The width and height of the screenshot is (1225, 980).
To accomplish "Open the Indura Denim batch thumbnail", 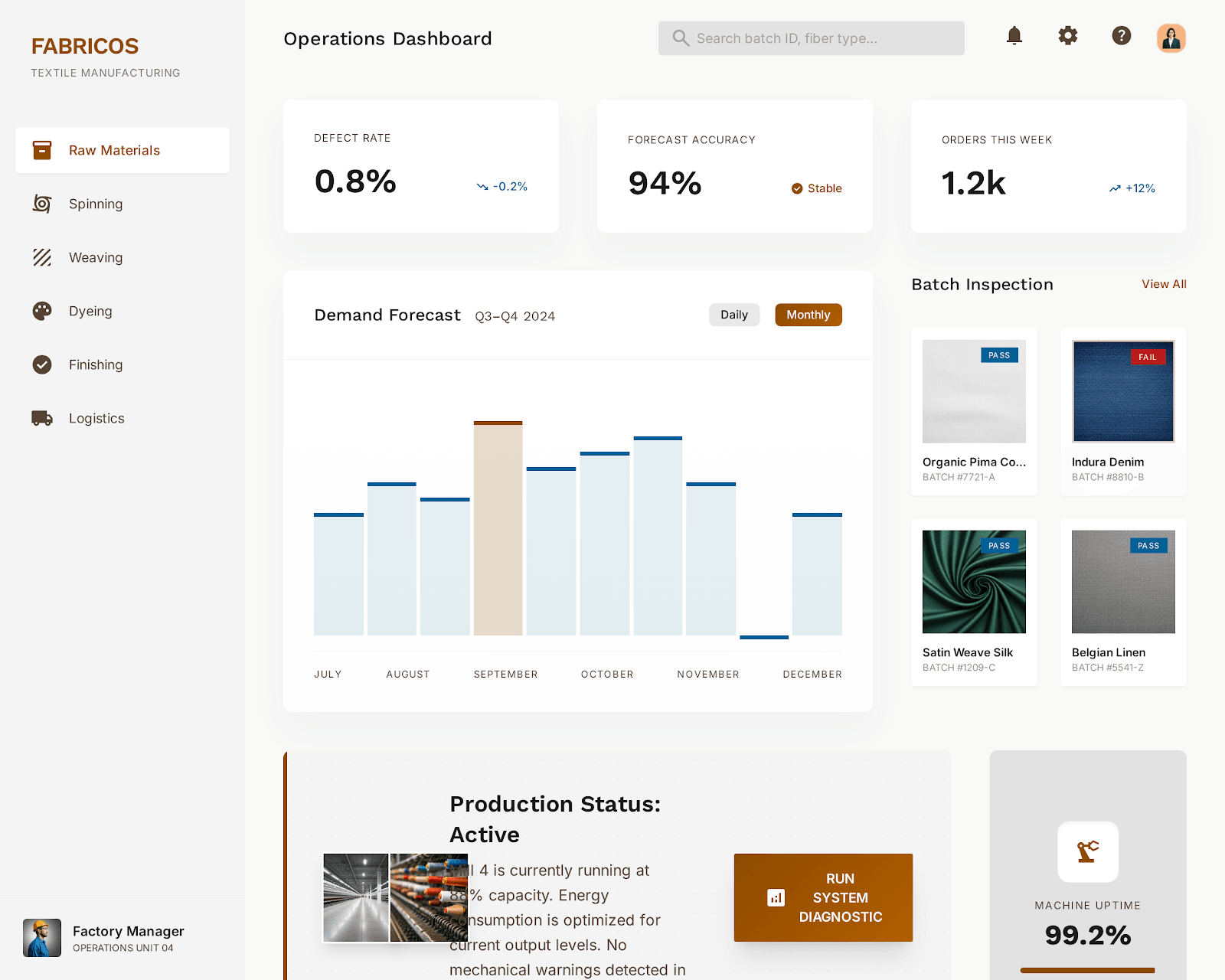I will click(1123, 391).
